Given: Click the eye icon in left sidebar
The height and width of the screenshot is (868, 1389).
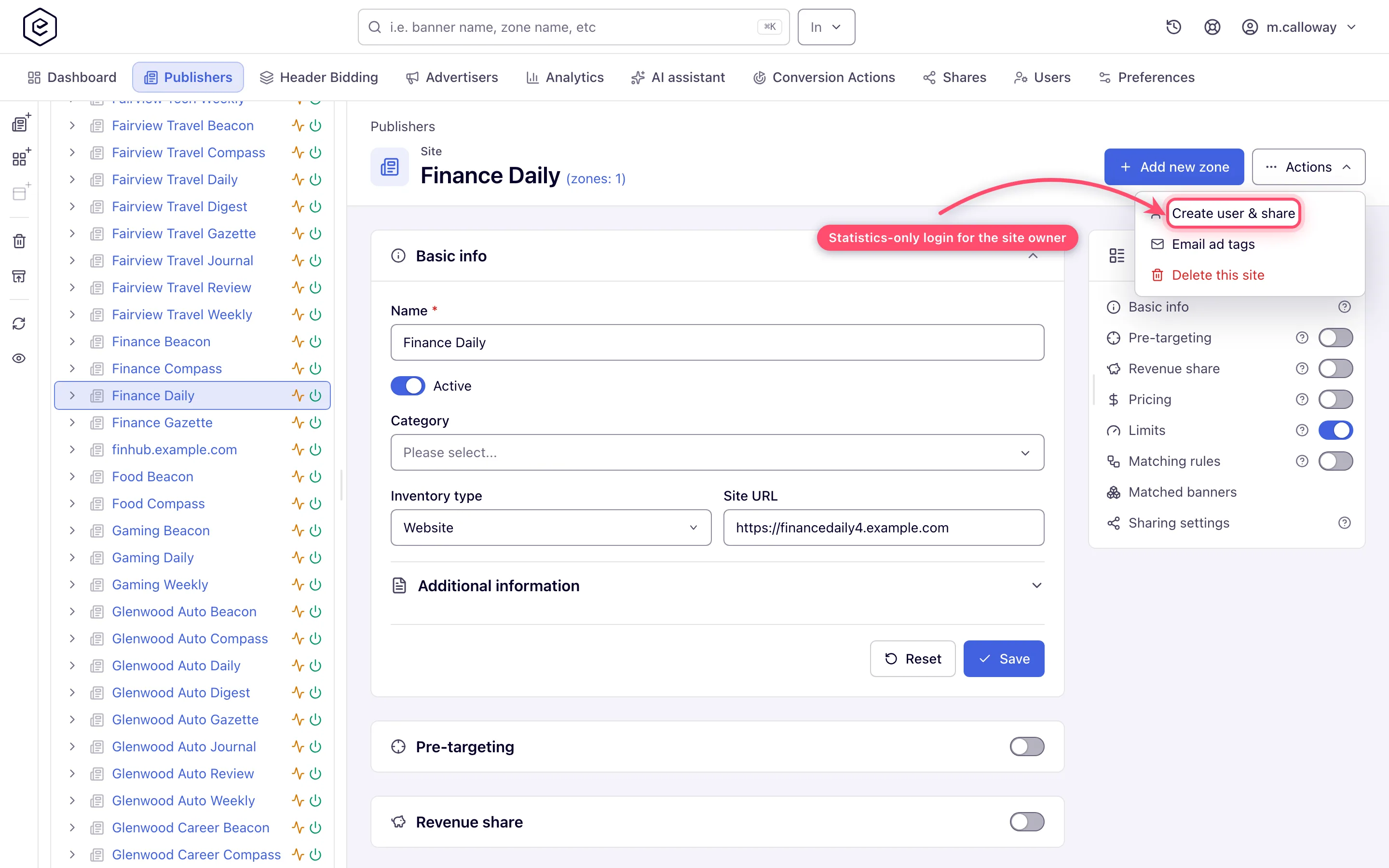Looking at the screenshot, I should click(x=19, y=358).
